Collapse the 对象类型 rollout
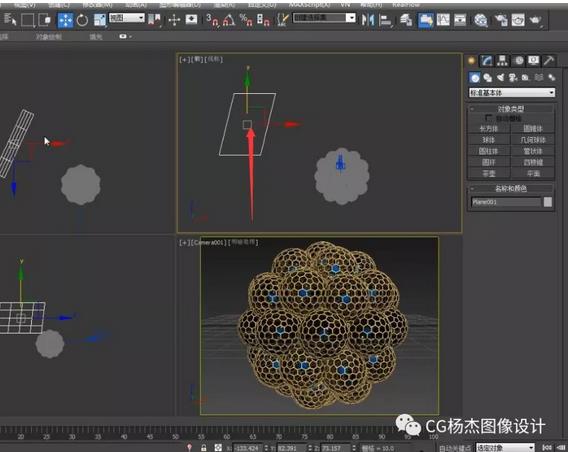Viewport: 568px width, 452px height. pos(511,109)
